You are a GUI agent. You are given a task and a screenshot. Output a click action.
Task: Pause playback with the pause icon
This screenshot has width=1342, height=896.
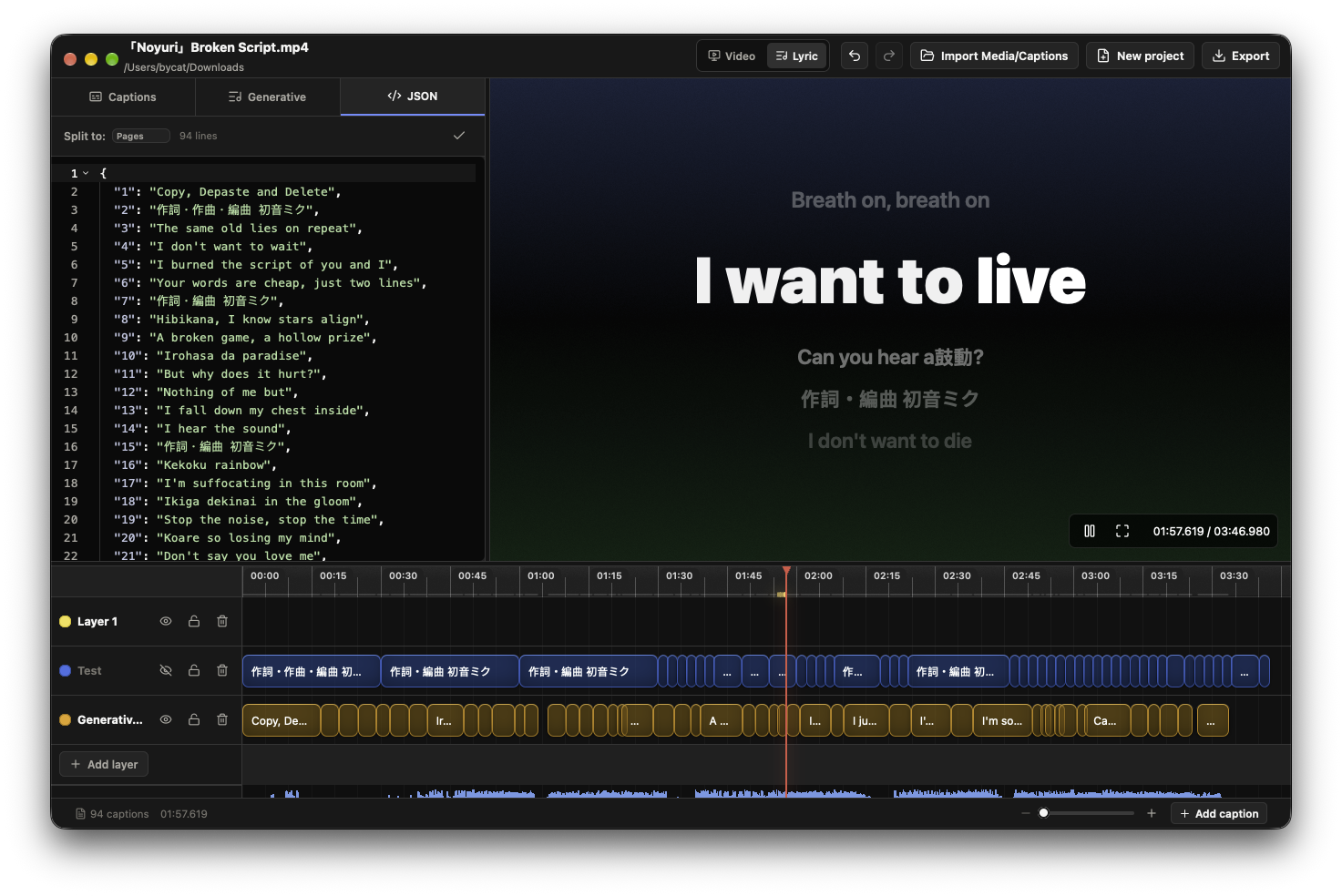pyautogui.click(x=1090, y=531)
